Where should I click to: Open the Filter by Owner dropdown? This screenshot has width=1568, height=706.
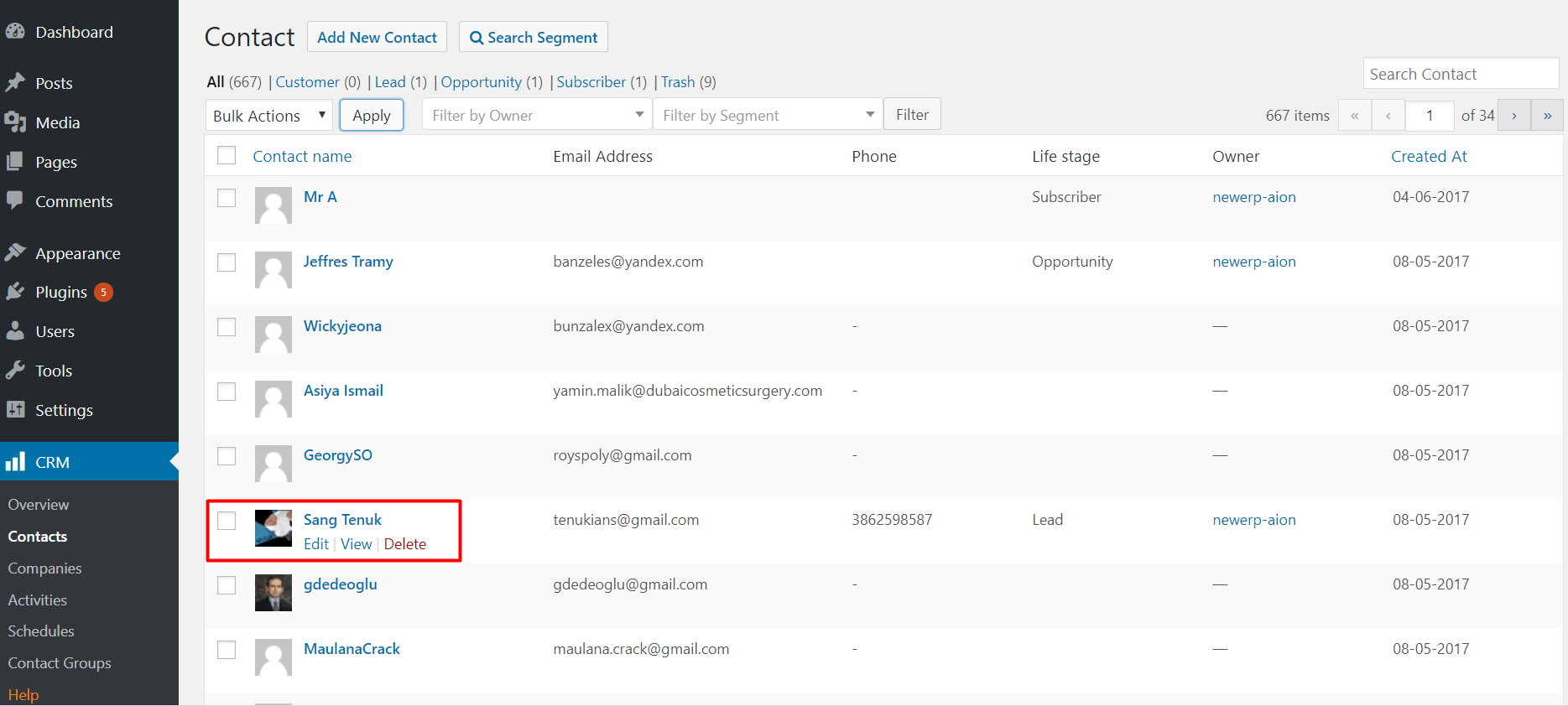pyautogui.click(x=537, y=115)
